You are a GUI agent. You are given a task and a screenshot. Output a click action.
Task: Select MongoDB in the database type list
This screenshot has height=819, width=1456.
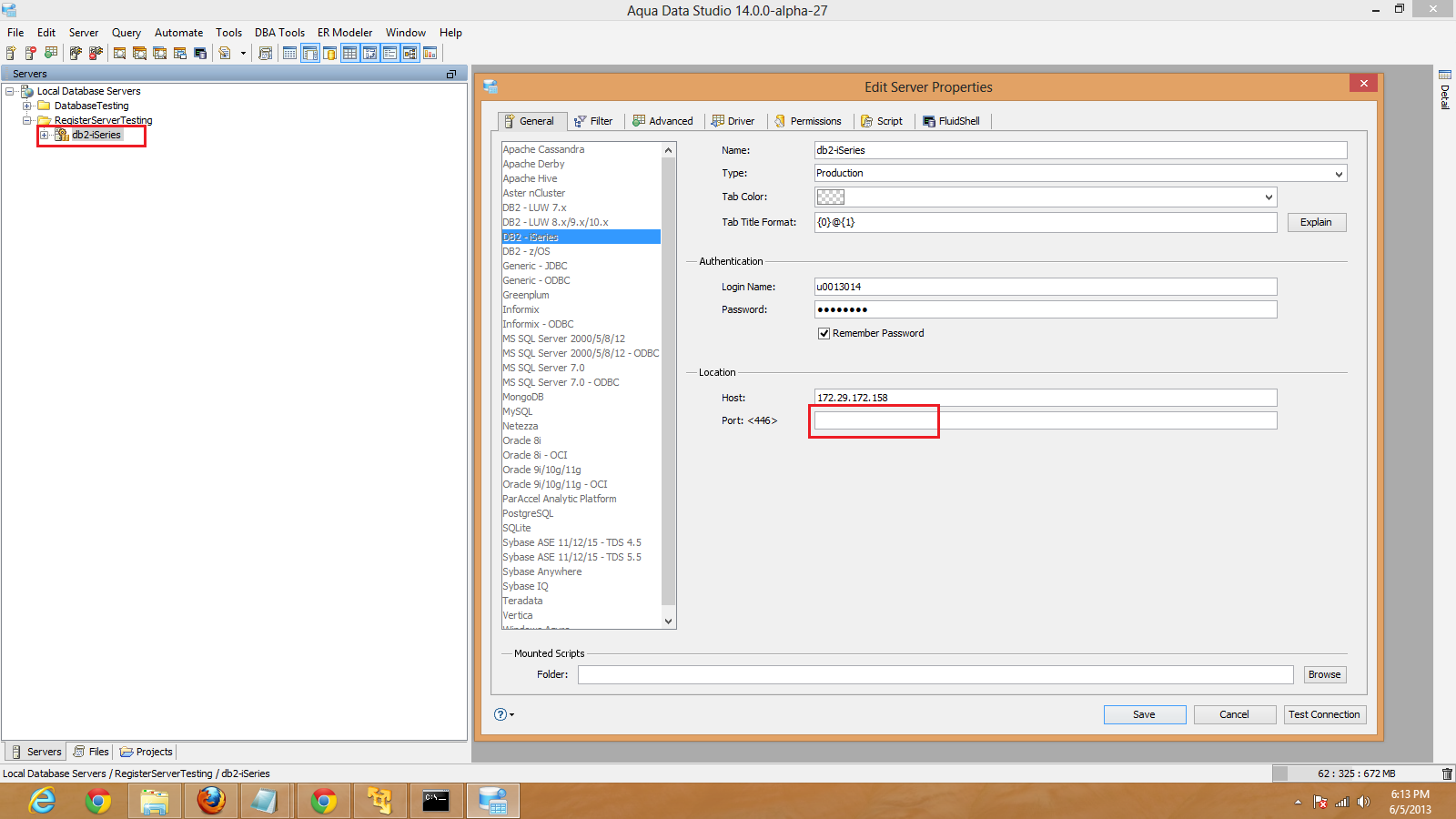pos(523,397)
